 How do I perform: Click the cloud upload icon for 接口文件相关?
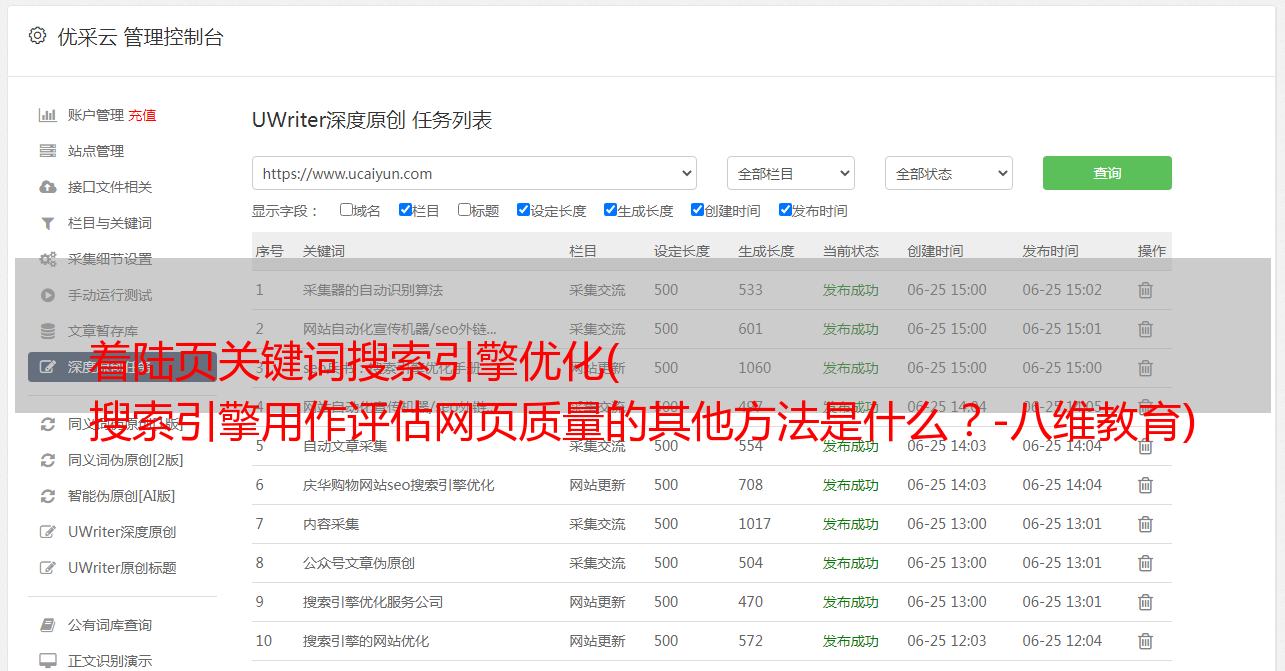point(47,187)
